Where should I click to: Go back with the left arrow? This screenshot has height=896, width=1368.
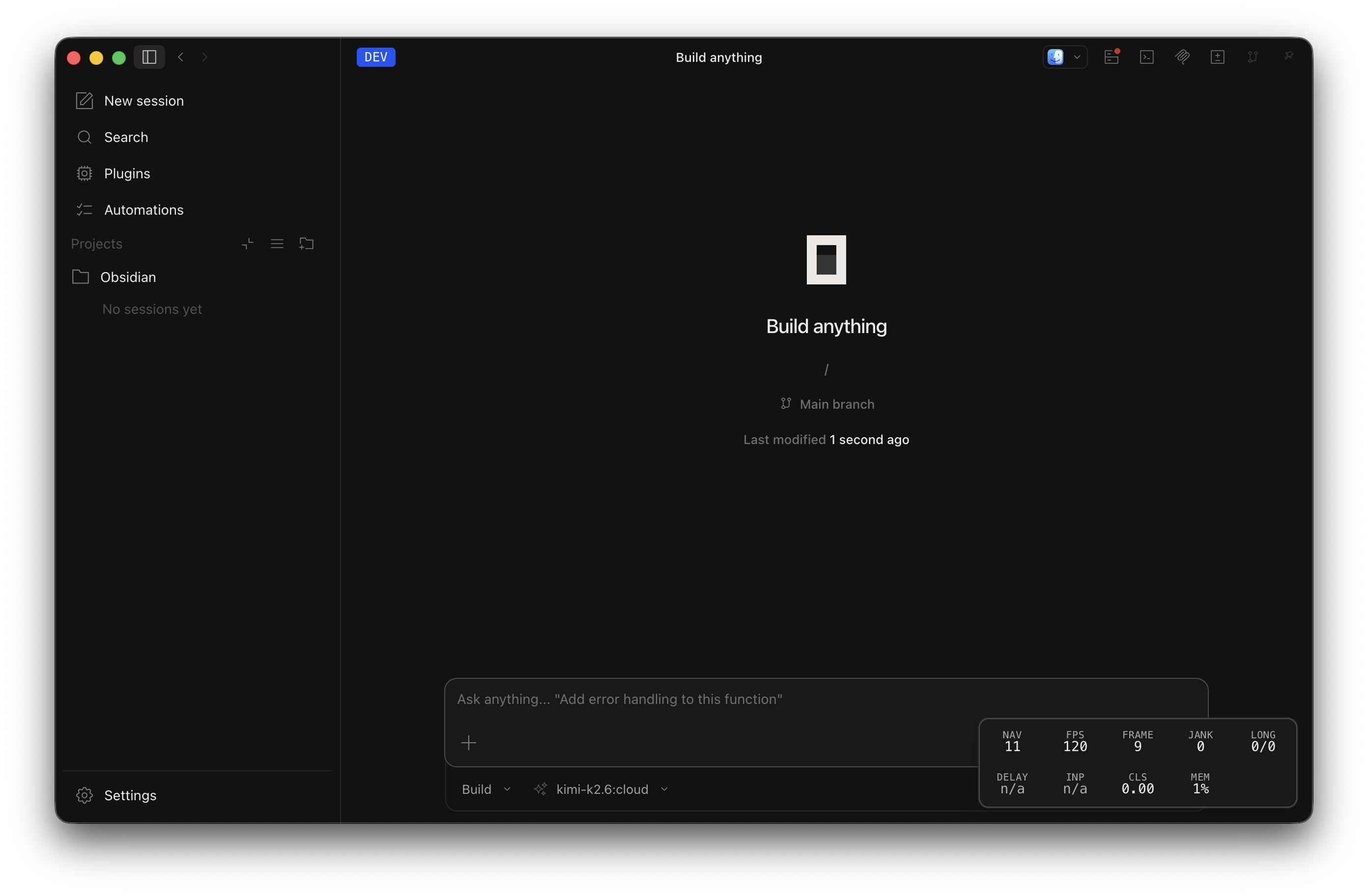coord(180,57)
